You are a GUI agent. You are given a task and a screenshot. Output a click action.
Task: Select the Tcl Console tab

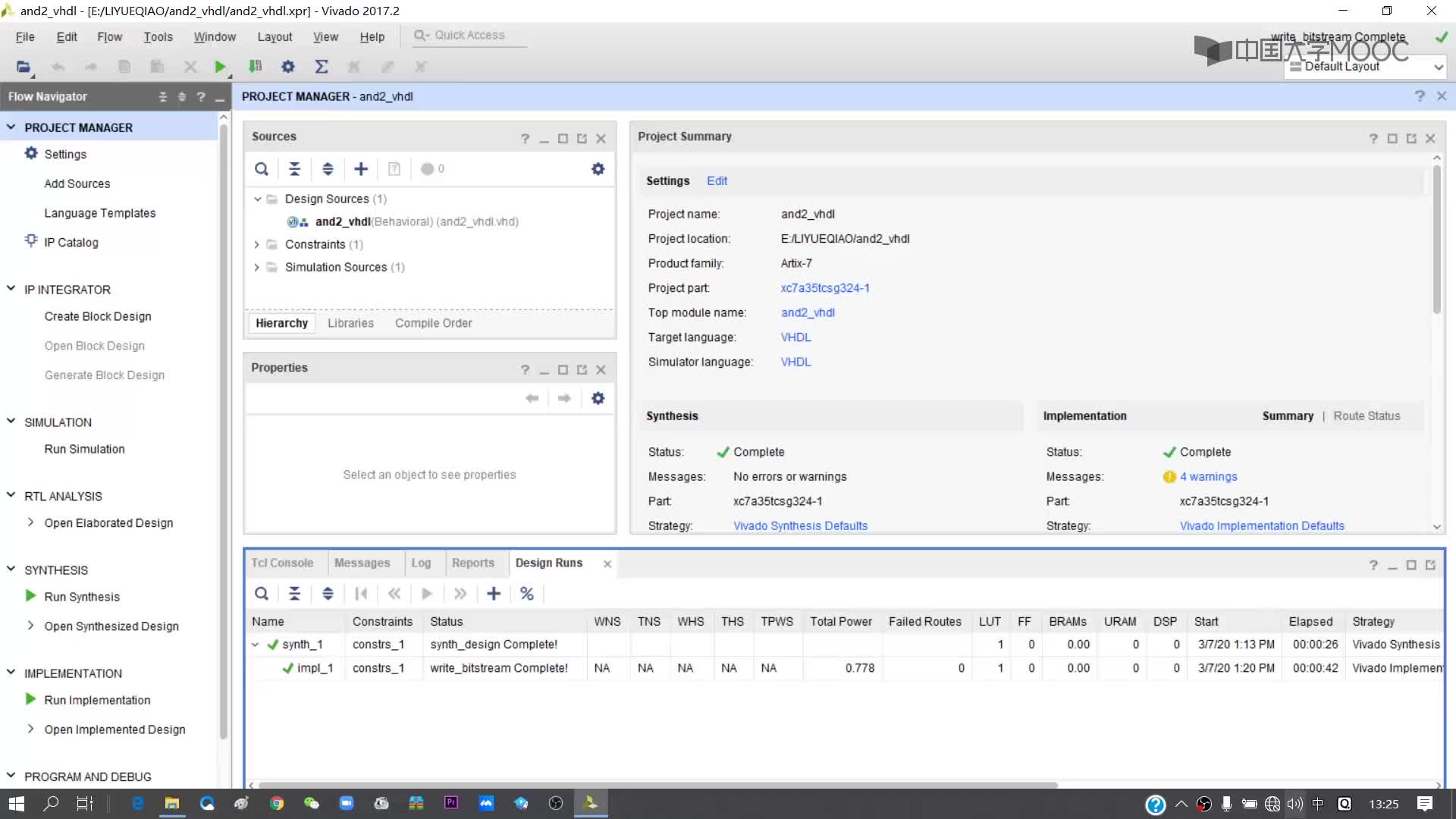(x=282, y=562)
